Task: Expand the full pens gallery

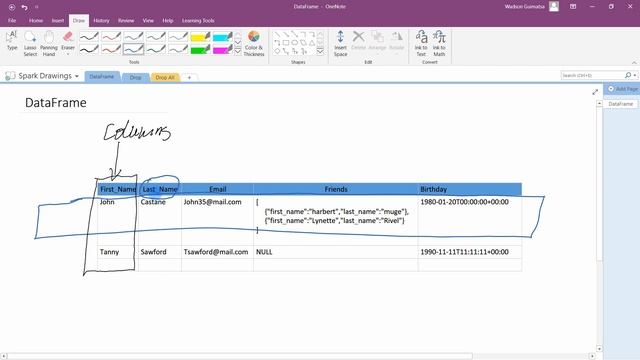Action: 238,51
